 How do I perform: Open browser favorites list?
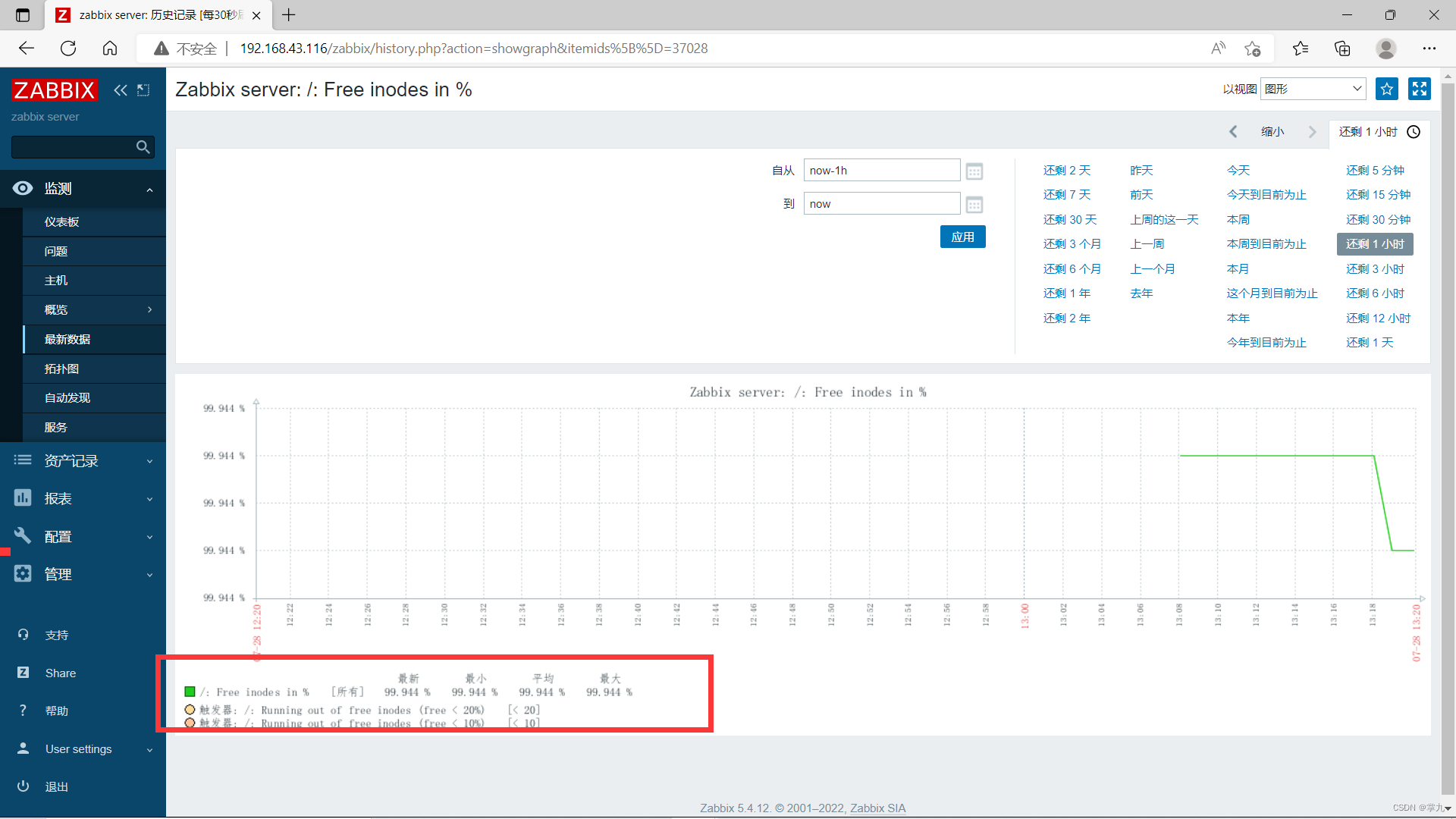coord(1301,49)
